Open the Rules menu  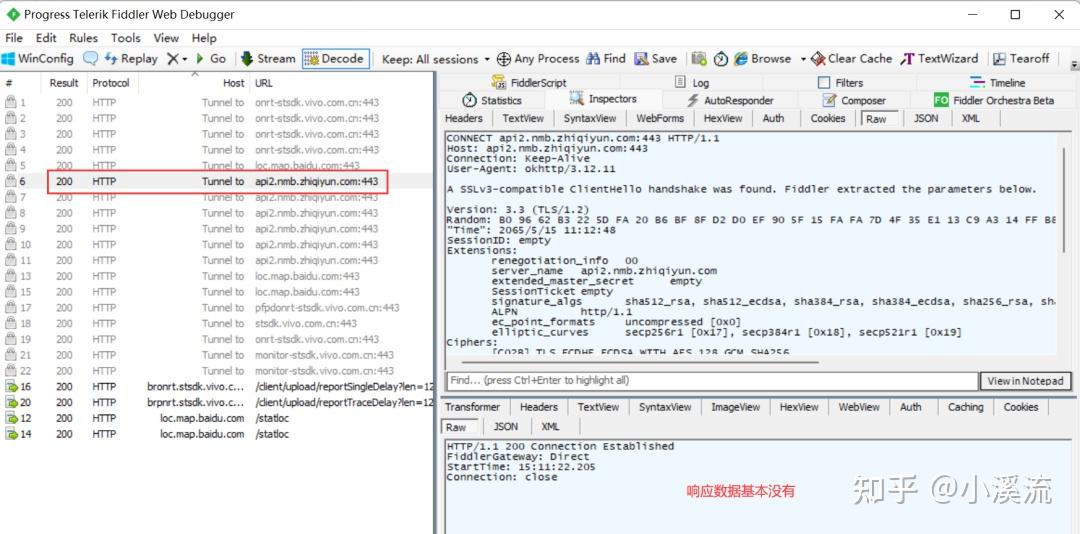tap(83, 38)
